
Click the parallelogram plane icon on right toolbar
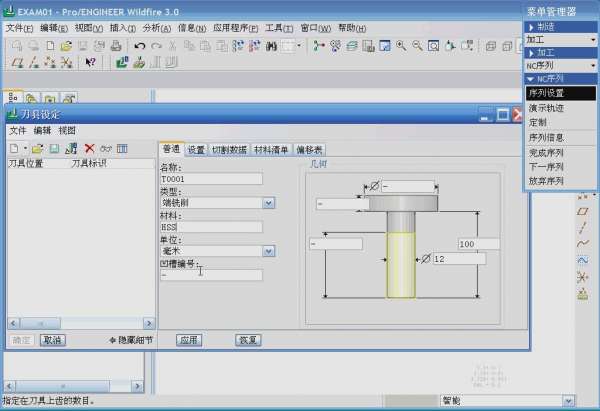coord(583,211)
